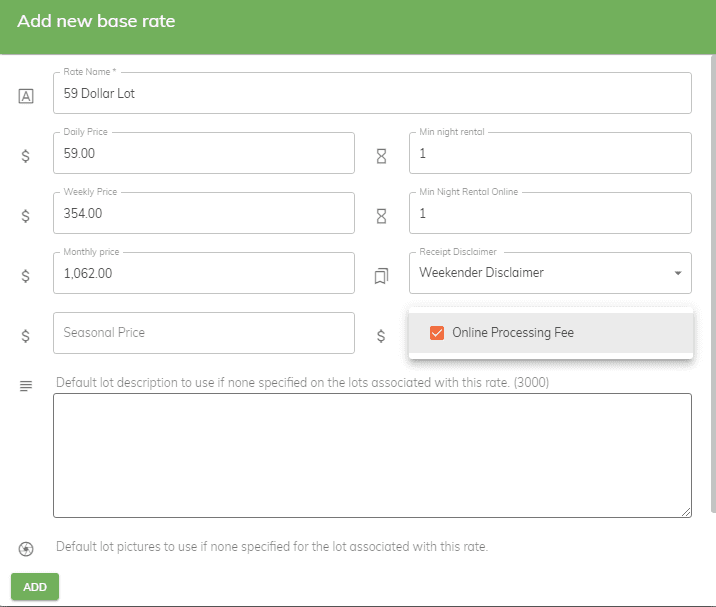Screen dimensions: 716x607
Task: Select the Online Processing Fee menu option
Action: (x=551, y=333)
